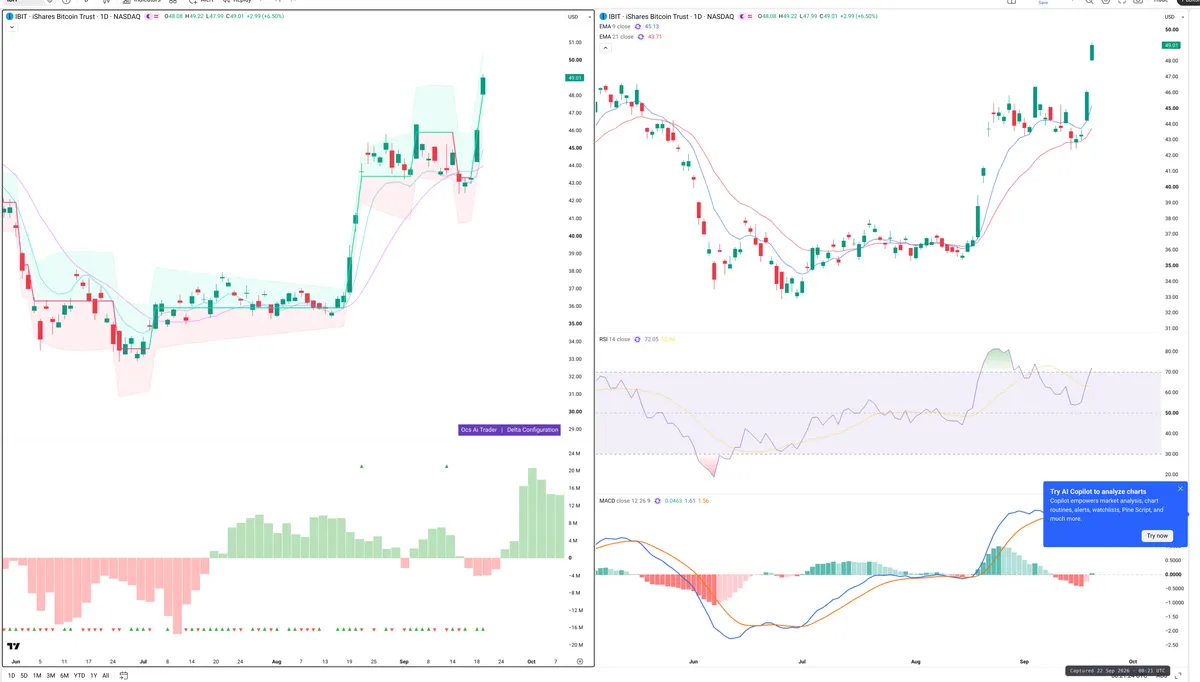Click the -2.00 level on MACD axis
The image size is (1200, 682).
click(1171, 631)
